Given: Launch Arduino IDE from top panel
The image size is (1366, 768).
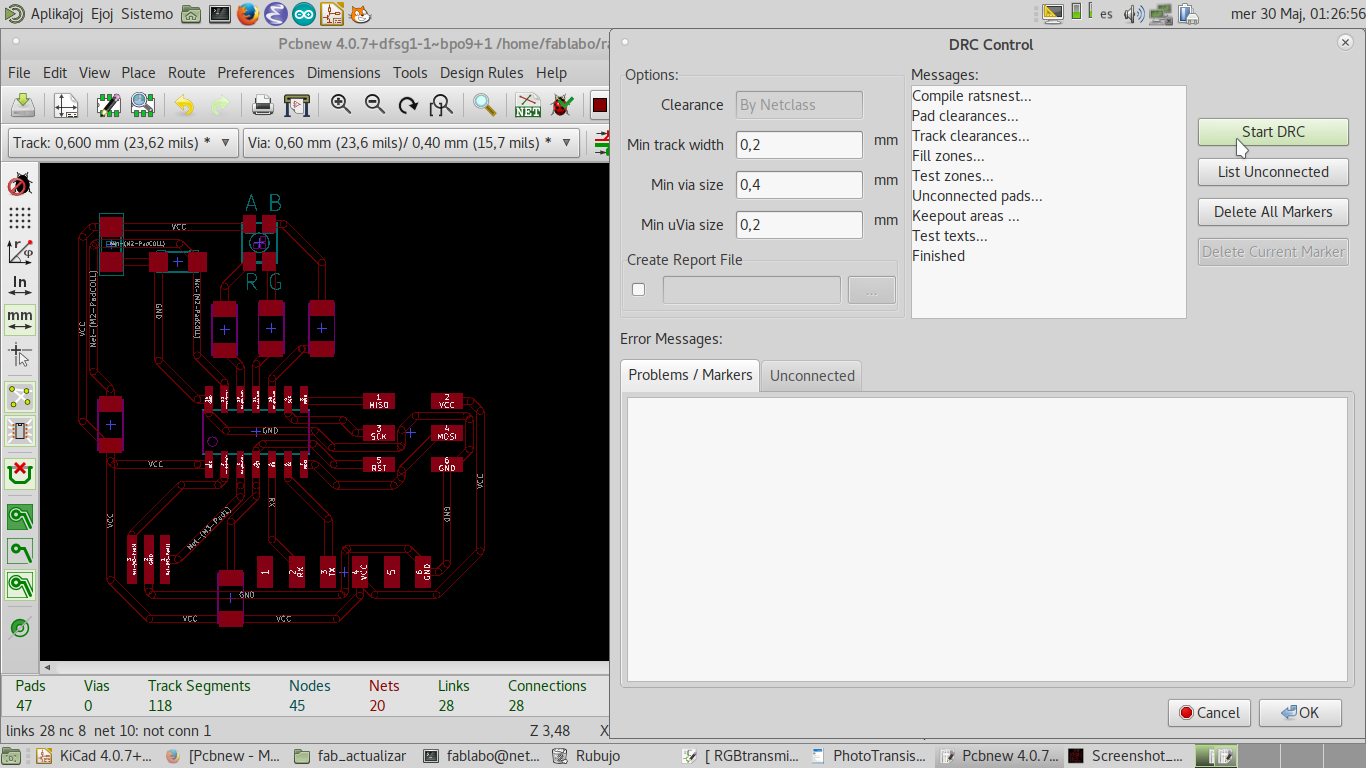Looking at the screenshot, I should [304, 14].
